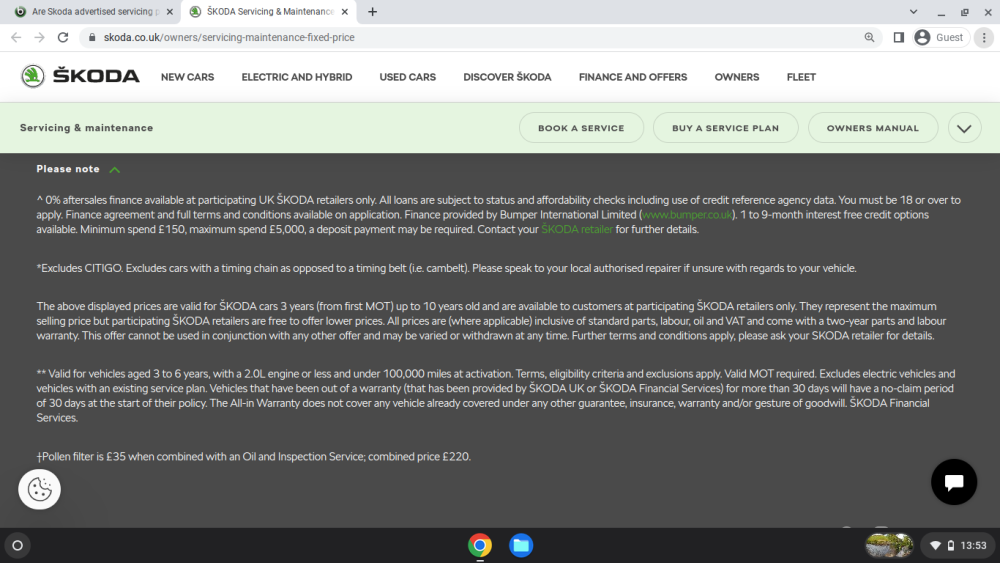
Task: Click the Pollen filter £35 note text
Action: point(253,457)
